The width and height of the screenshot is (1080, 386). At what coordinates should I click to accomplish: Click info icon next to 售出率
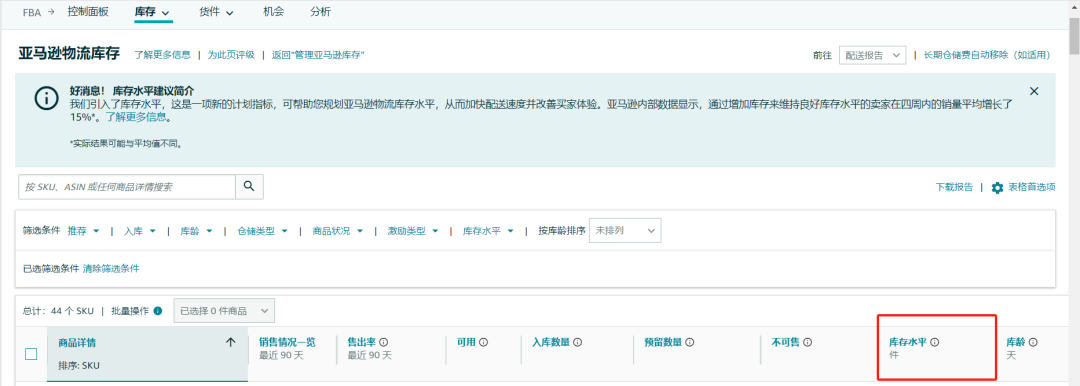click(x=384, y=342)
